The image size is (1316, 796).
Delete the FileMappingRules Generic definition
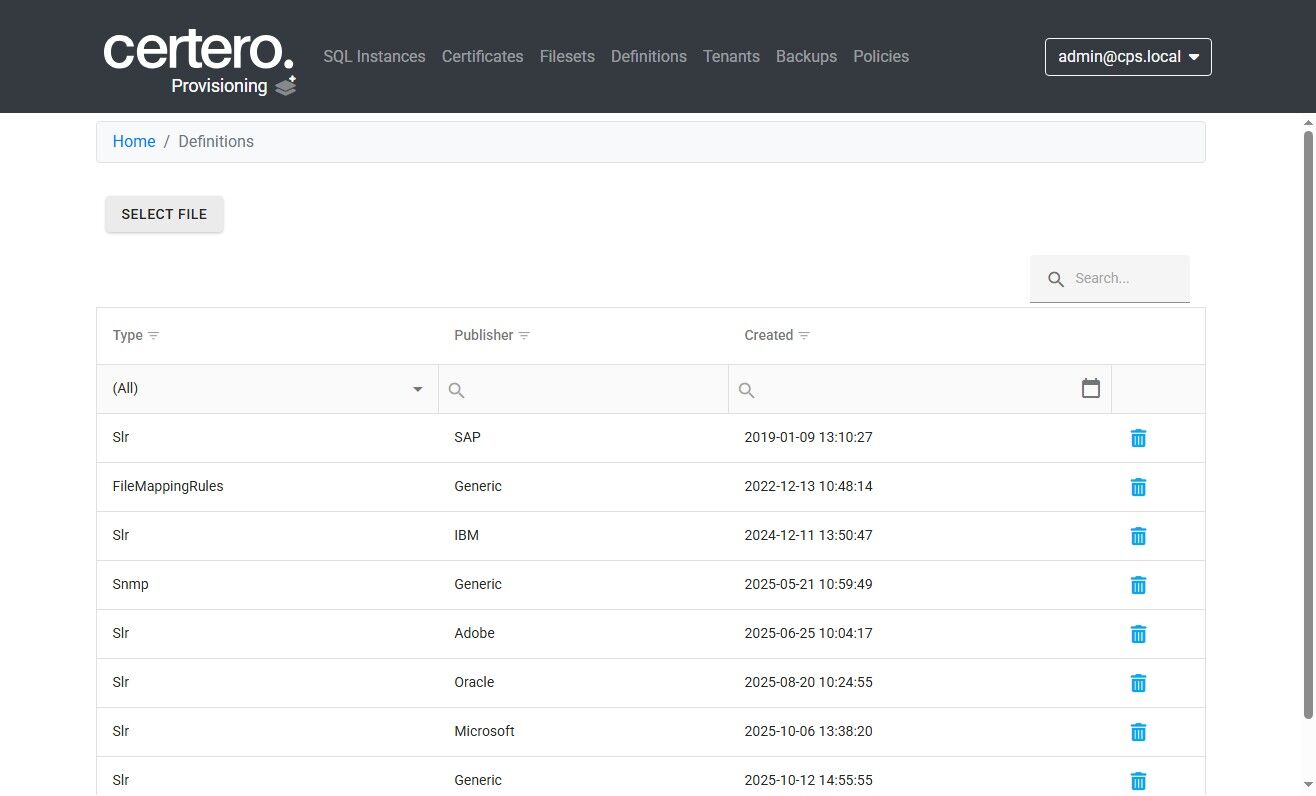1138,487
